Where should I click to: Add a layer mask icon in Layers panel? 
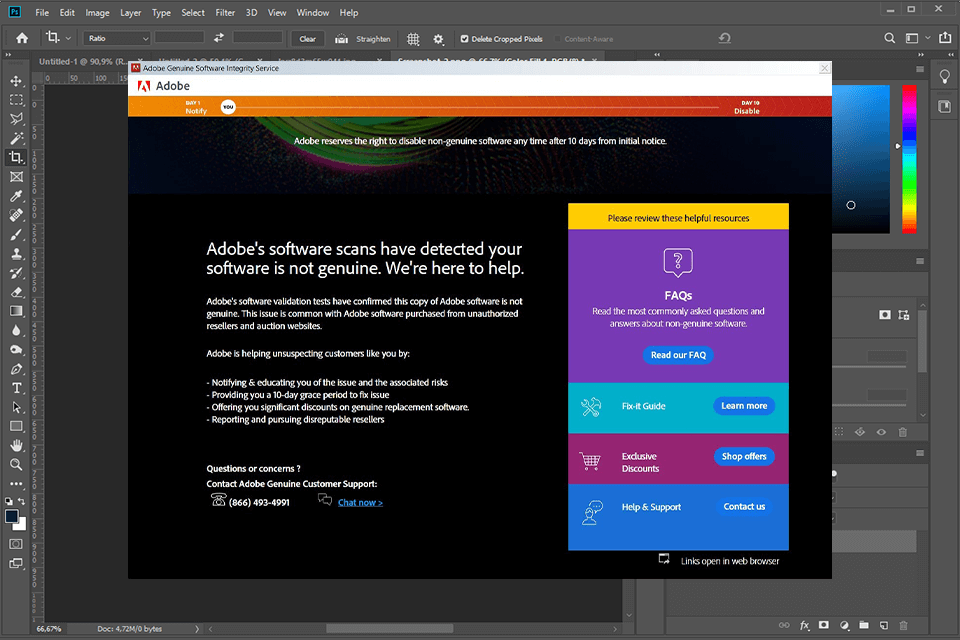[824, 625]
